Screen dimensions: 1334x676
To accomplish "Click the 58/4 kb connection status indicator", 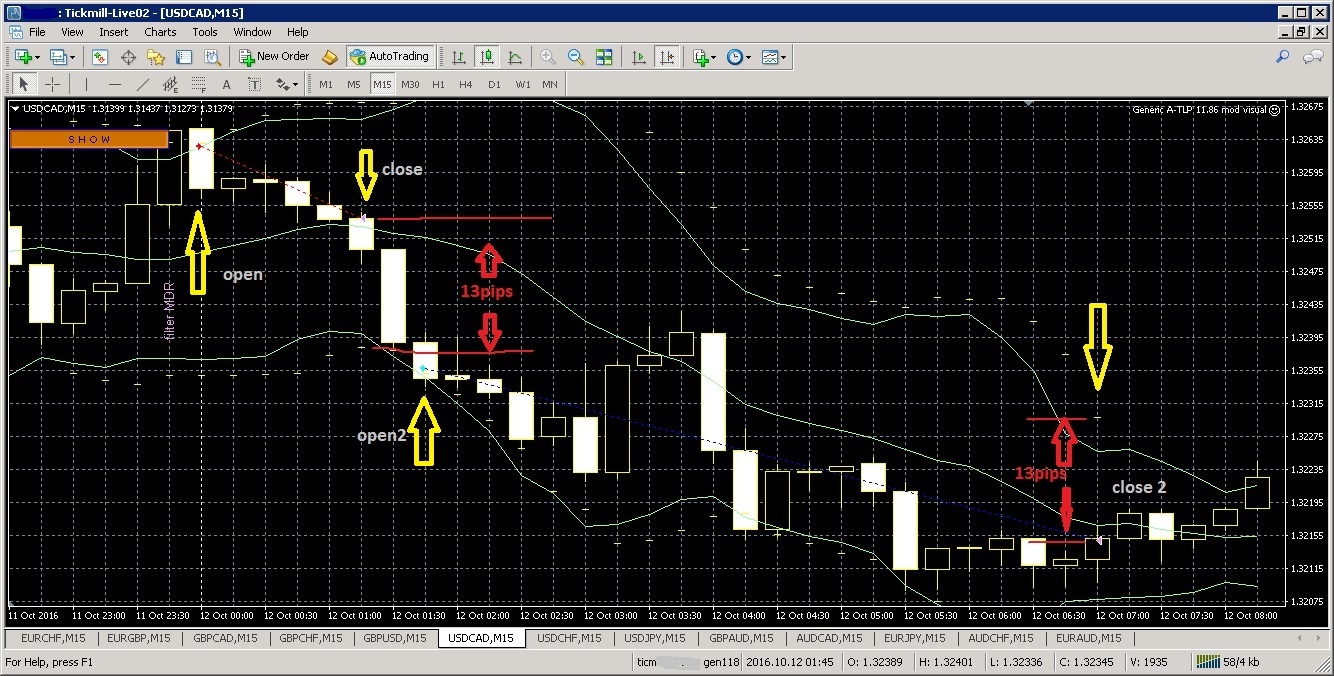I will (1228, 662).
